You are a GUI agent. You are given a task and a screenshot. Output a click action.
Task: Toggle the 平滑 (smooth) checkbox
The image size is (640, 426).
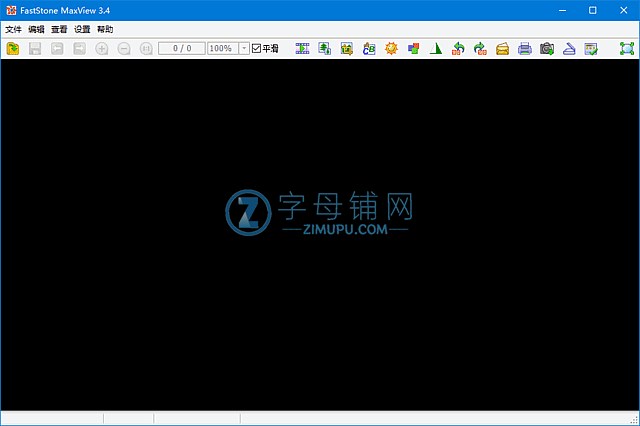(x=256, y=48)
